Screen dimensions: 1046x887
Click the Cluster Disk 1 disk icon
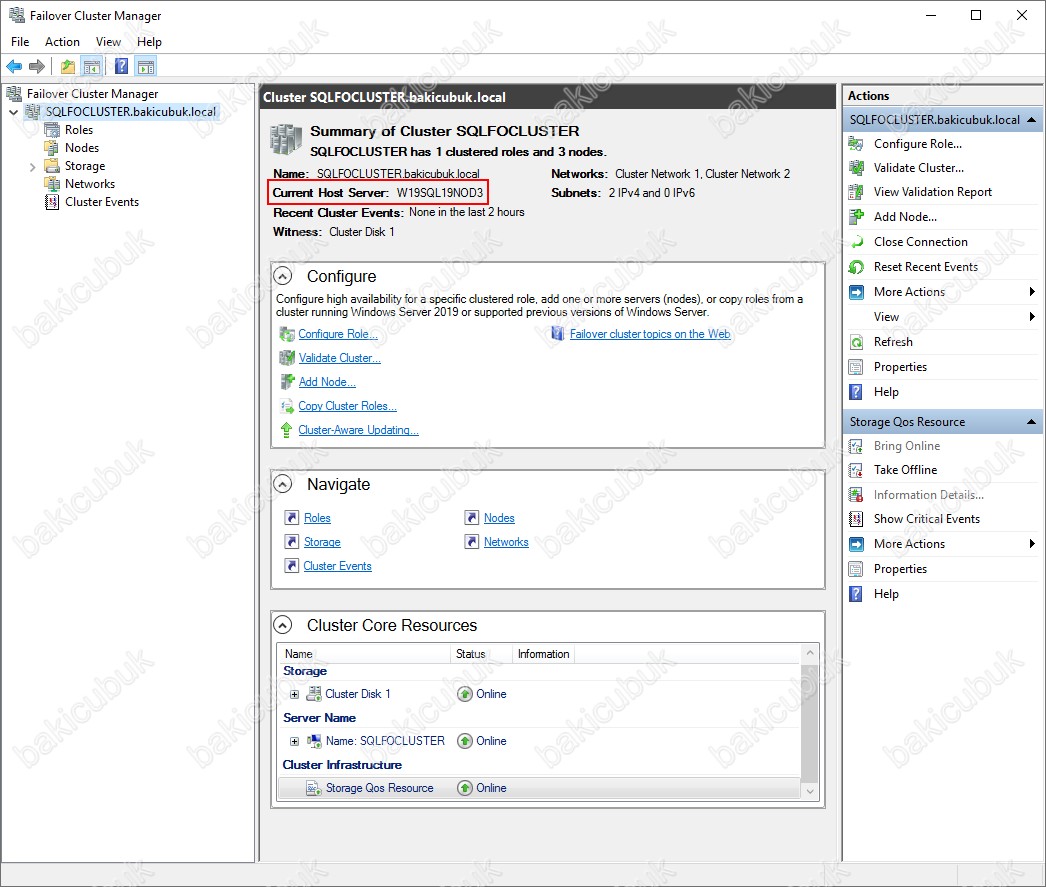(x=314, y=694)
